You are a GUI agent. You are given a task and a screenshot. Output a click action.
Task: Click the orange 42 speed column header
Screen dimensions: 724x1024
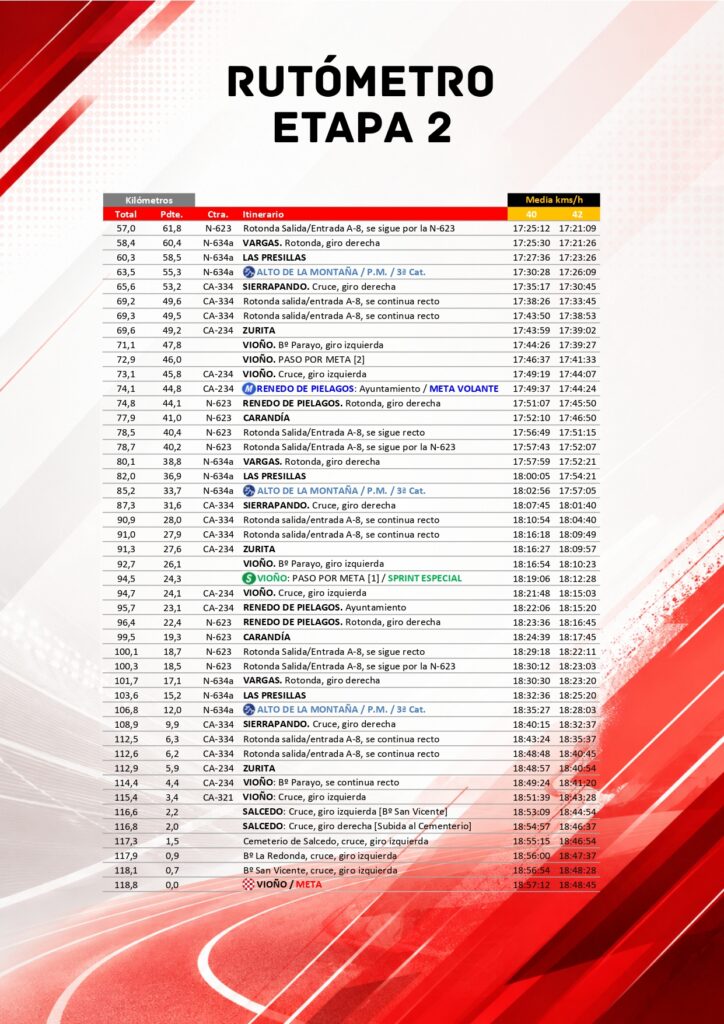coord(577,214)
